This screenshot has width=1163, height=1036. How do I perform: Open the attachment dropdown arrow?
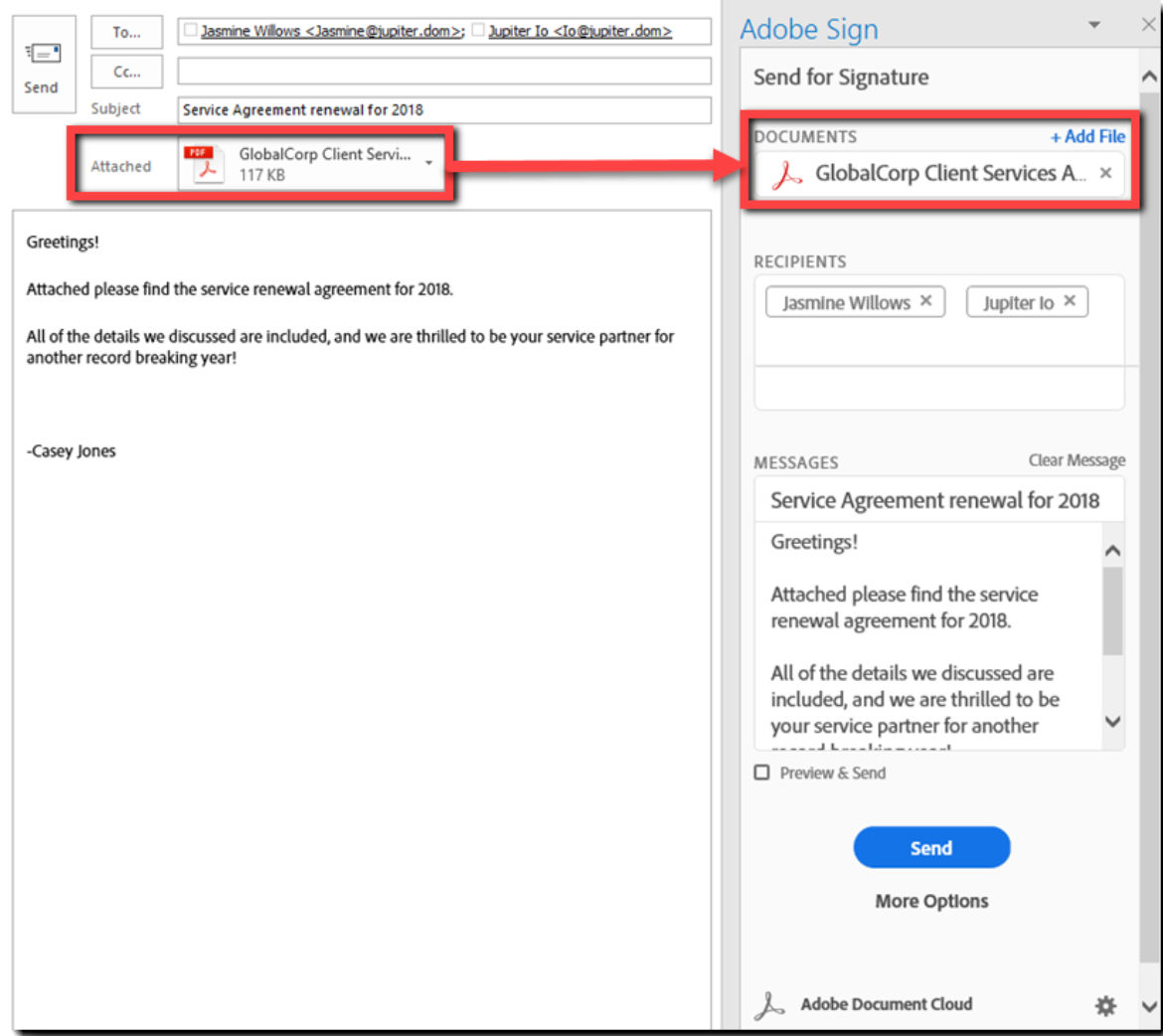coord(428,162)
